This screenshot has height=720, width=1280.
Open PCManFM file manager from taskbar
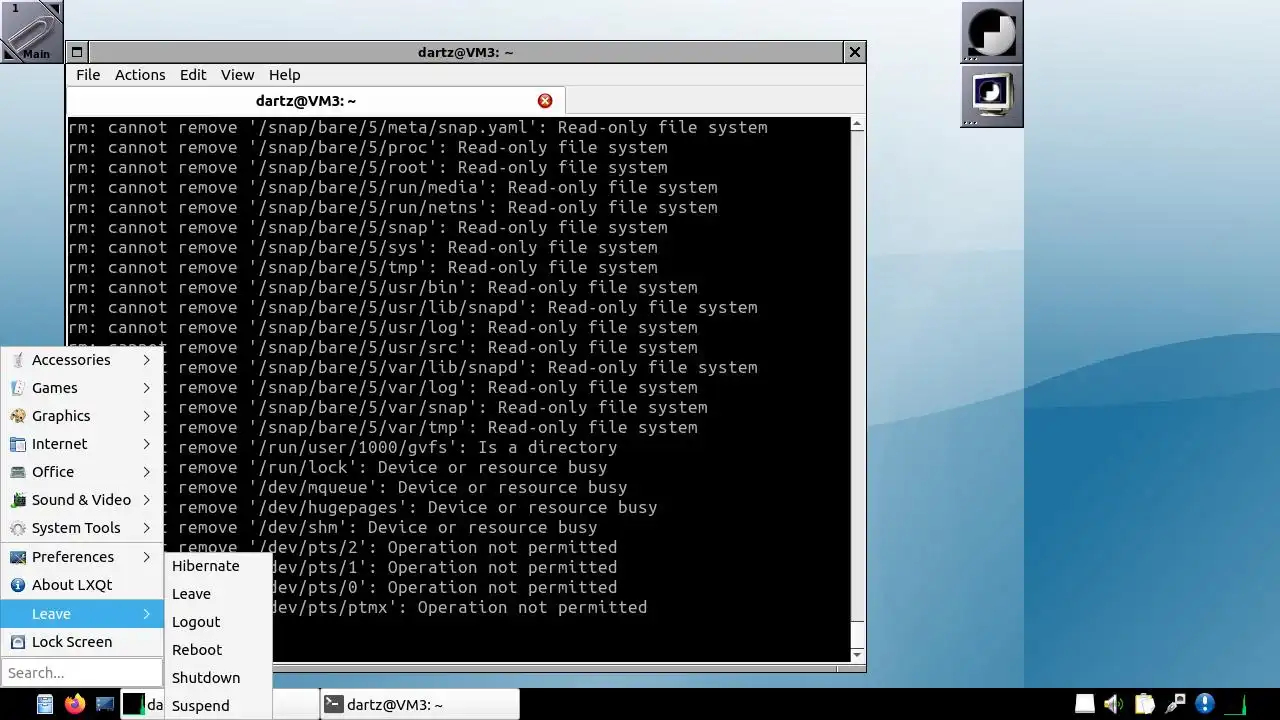(x=44, y=705)
